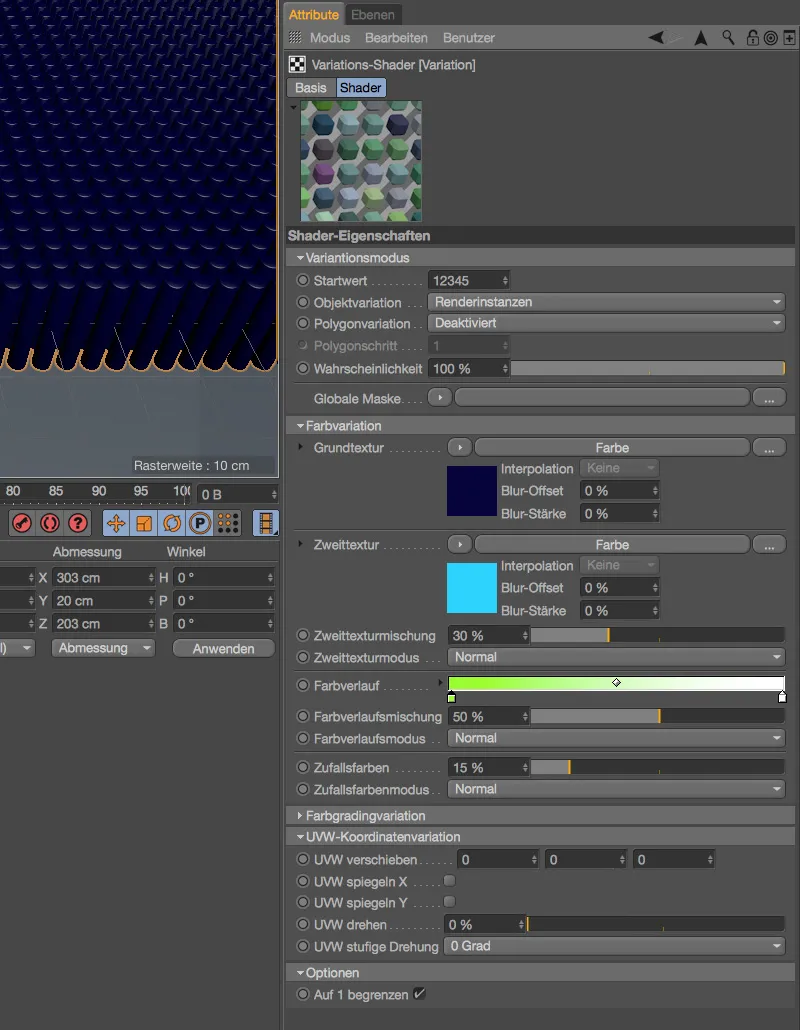
Task: Click the up arrow navigation icon
Action: point(701,38)
